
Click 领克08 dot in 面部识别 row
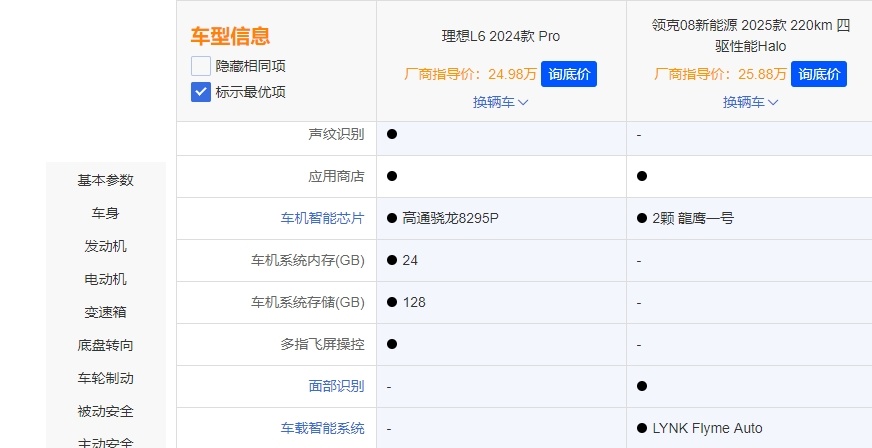(642, 386)
